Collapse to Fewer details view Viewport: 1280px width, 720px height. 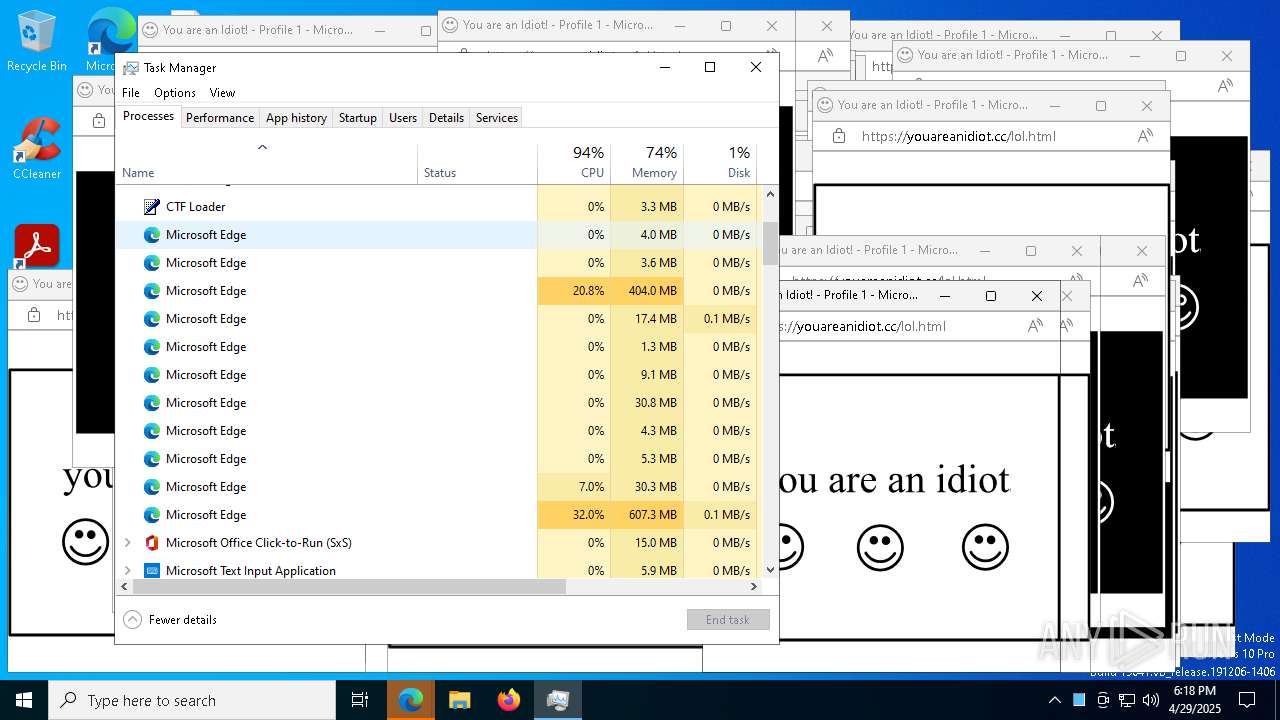click(x=171, y=620)
